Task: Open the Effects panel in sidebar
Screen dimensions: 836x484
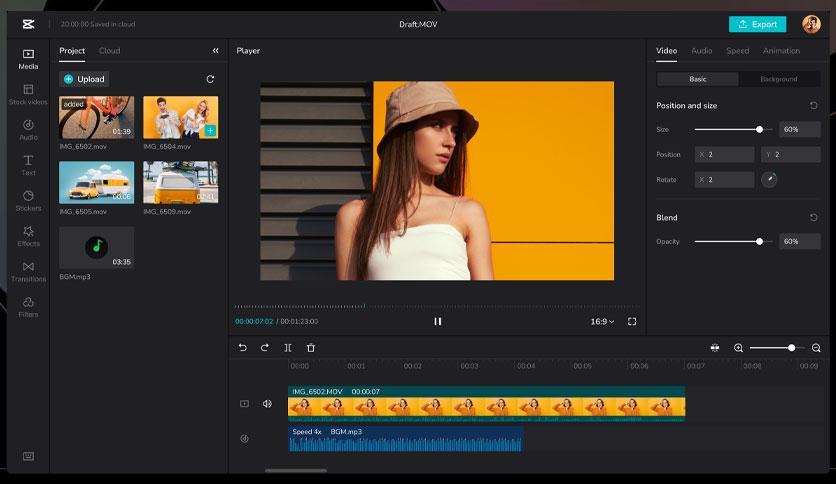Action: [x=28, y=236]
